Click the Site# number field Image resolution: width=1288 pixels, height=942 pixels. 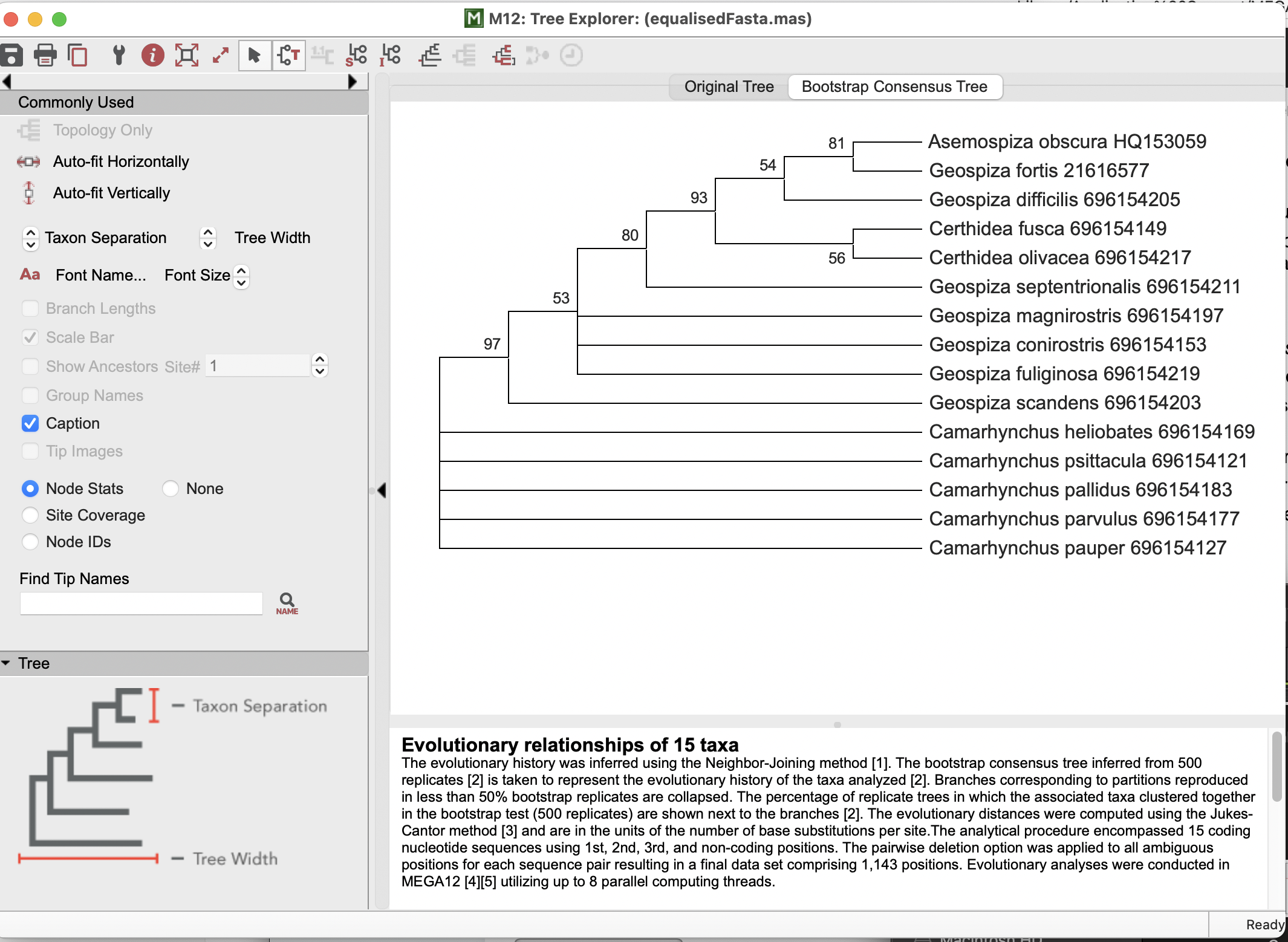[258, 366]
